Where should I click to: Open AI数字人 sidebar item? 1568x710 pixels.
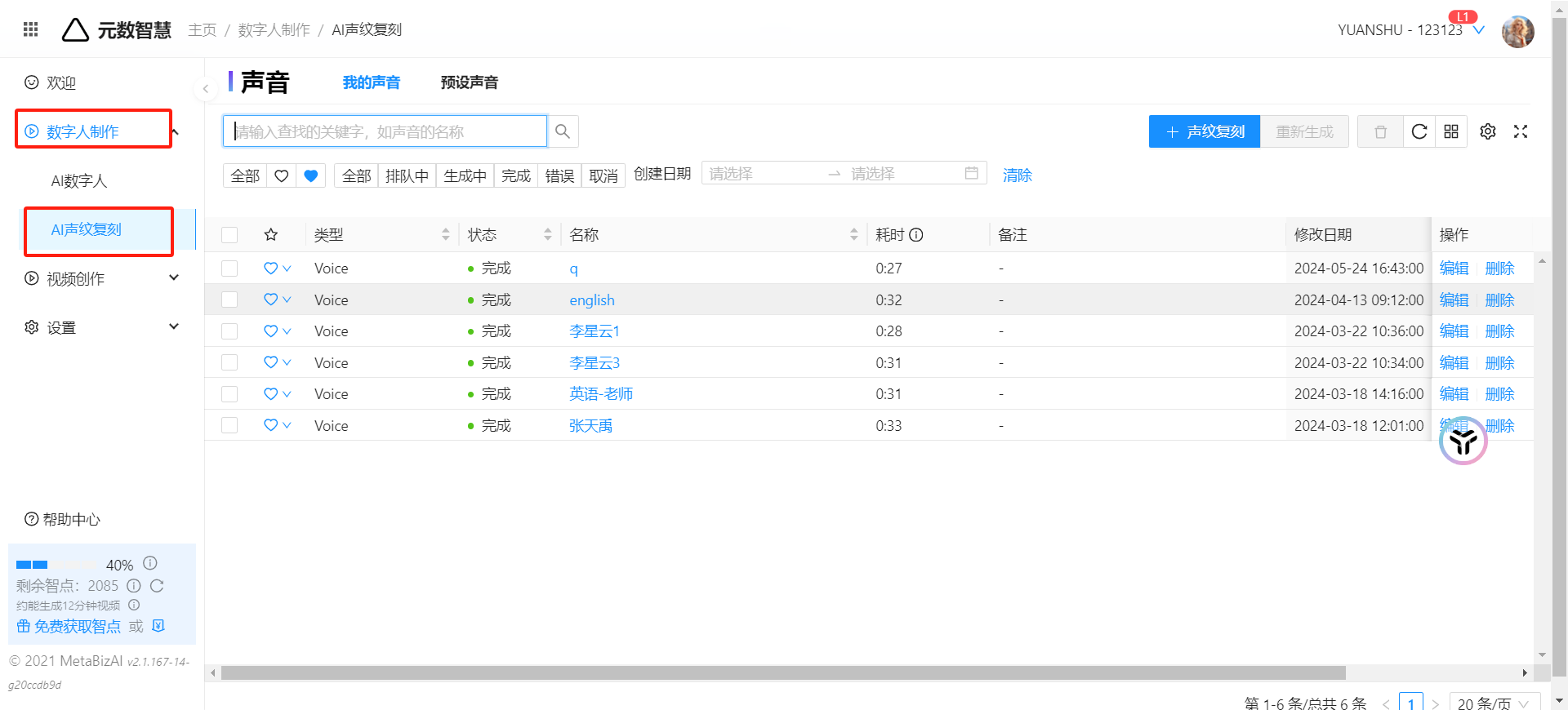point(79,181)
